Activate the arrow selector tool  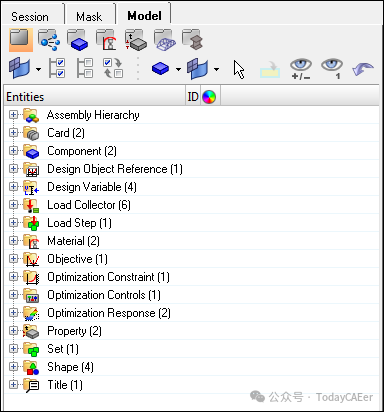pos(239,69)
